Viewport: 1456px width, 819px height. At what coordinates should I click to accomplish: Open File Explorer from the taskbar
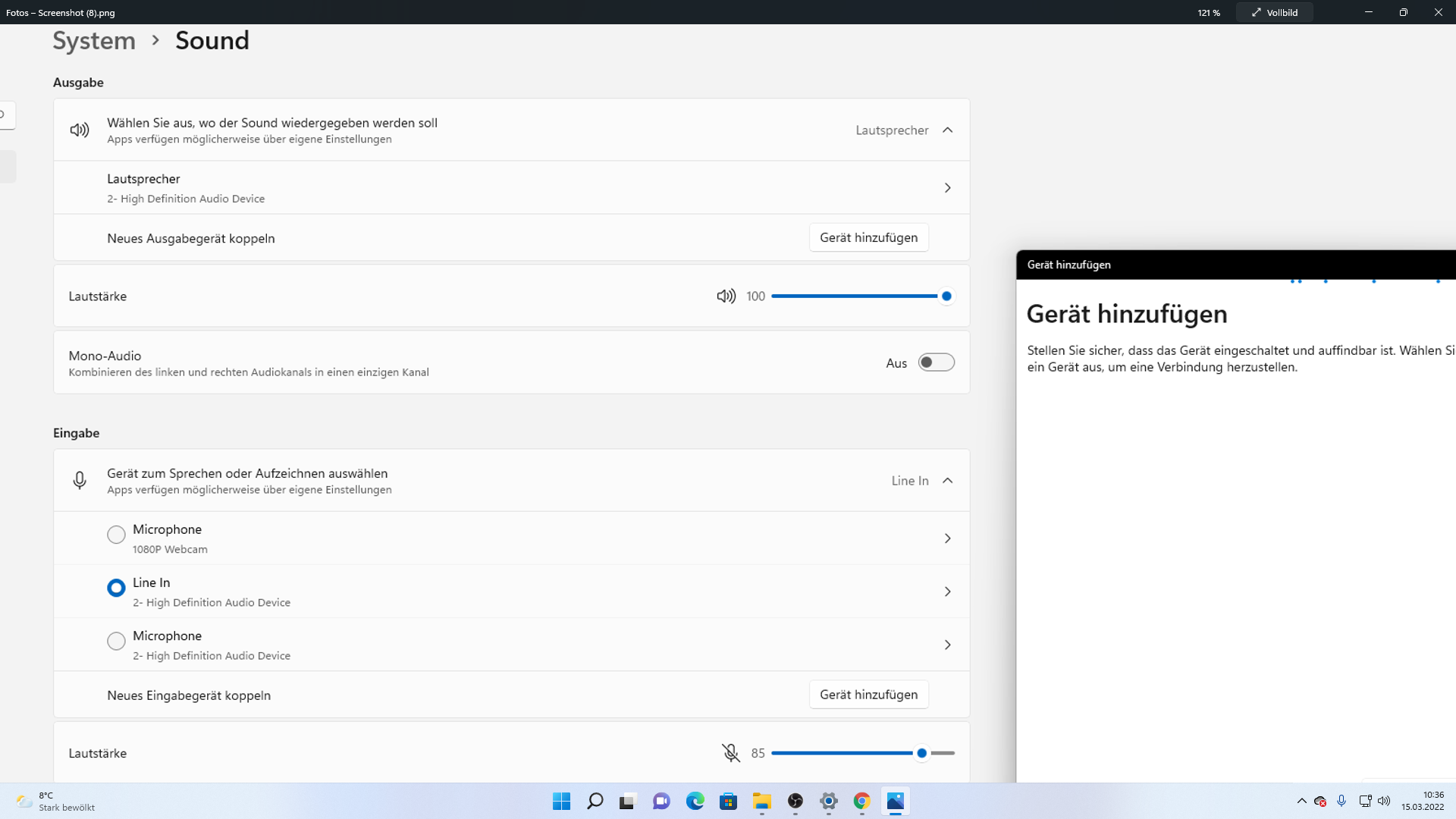pyautogui.click(x=761, y=801)
